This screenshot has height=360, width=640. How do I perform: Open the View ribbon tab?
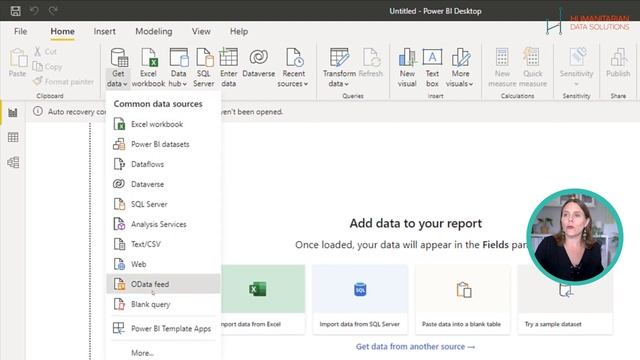(x=201, y=31)
